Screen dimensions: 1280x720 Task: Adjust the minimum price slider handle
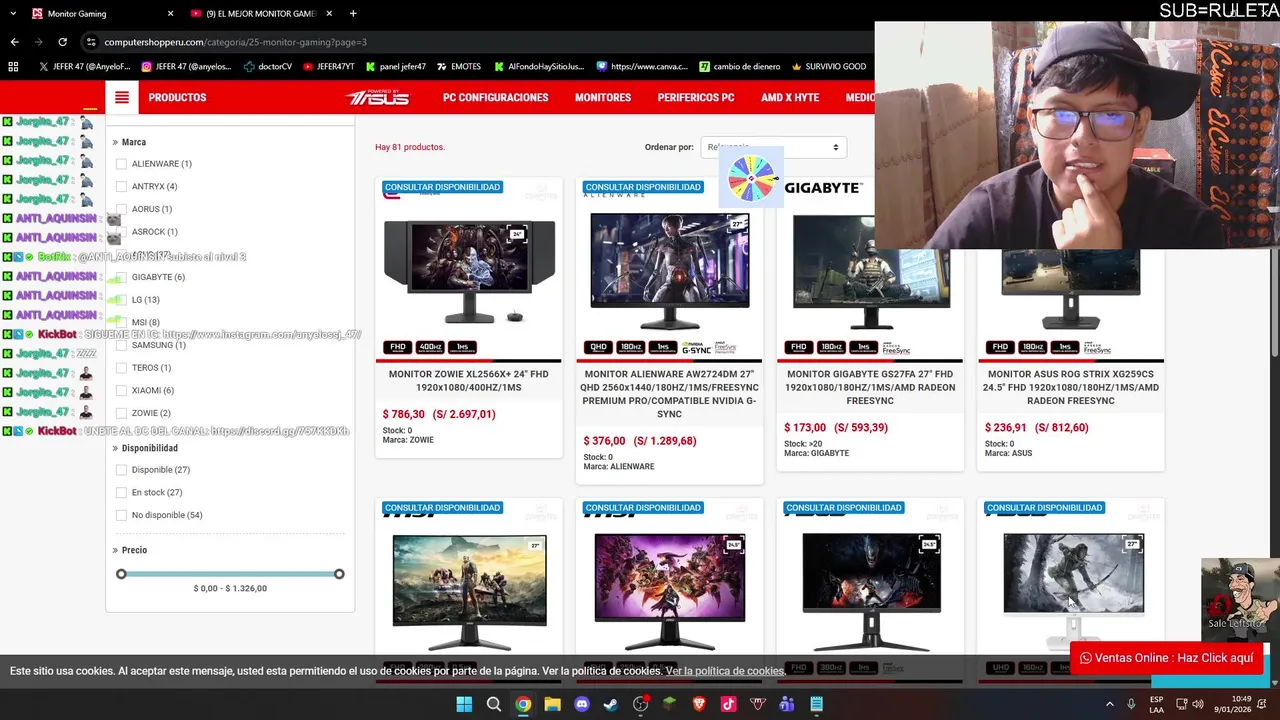121,574
